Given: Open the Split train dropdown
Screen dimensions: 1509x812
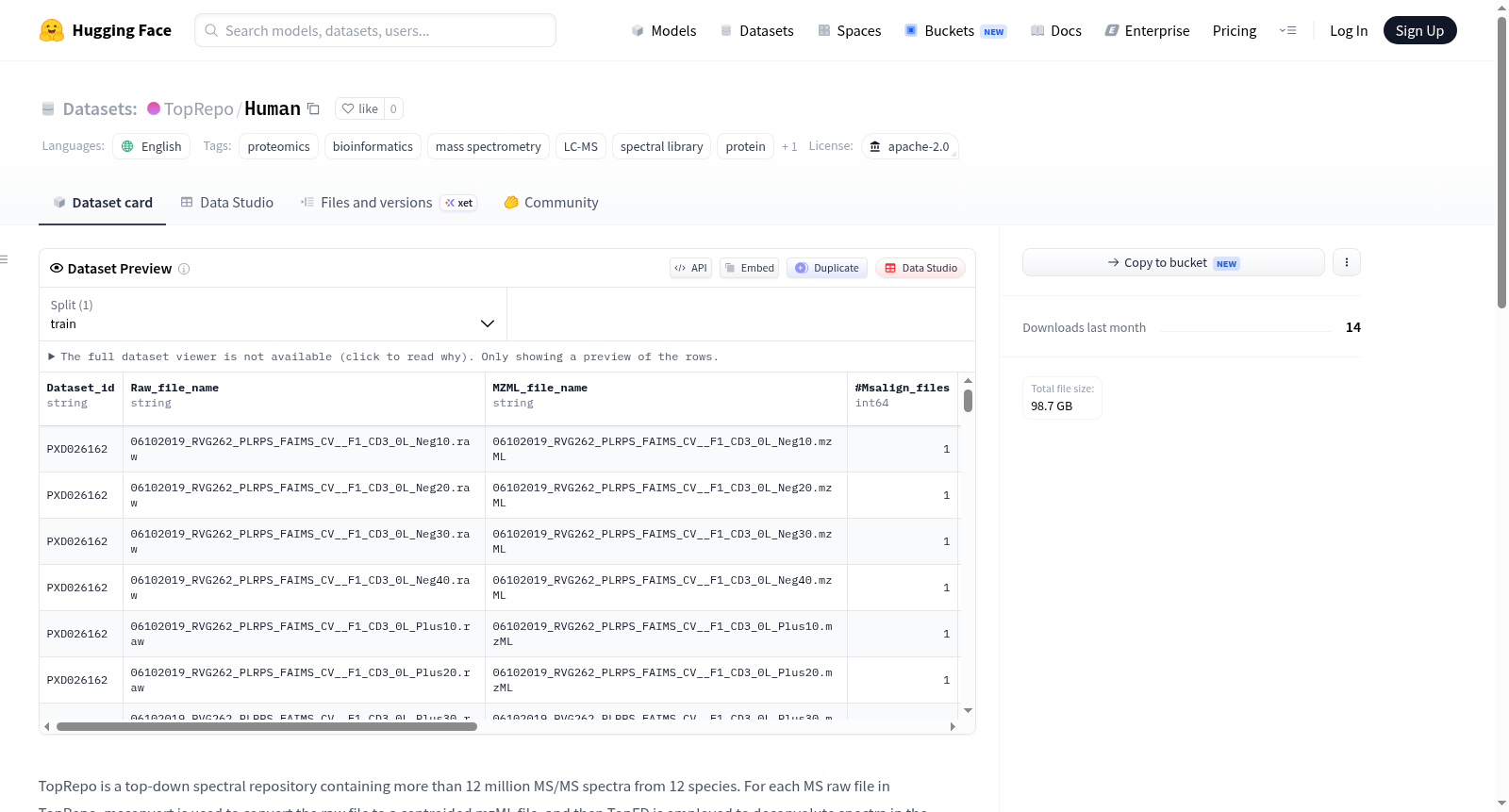Looking at the screenshot, I should point(273,314).
